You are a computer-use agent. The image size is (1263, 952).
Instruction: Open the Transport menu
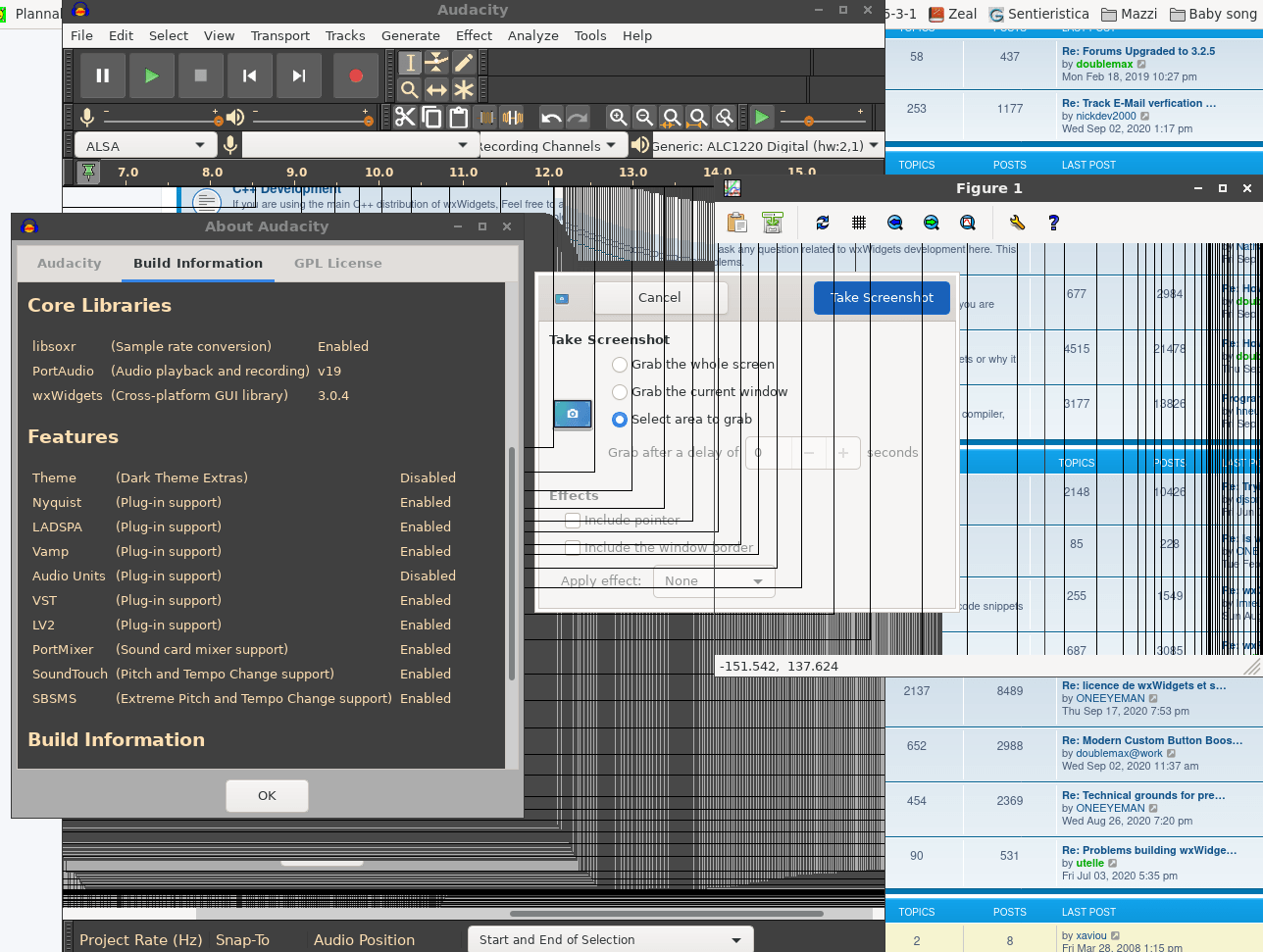click(x=280, y=35)
